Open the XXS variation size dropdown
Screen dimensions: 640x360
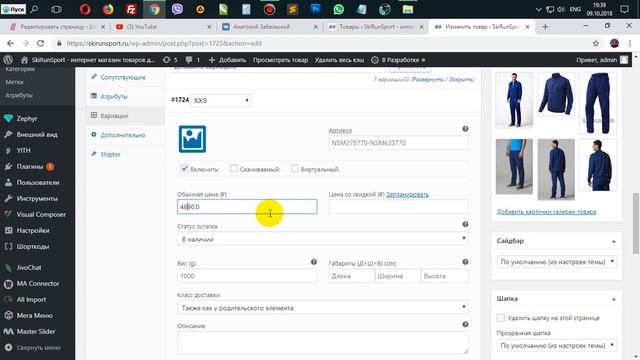click(x=221, y=100)
